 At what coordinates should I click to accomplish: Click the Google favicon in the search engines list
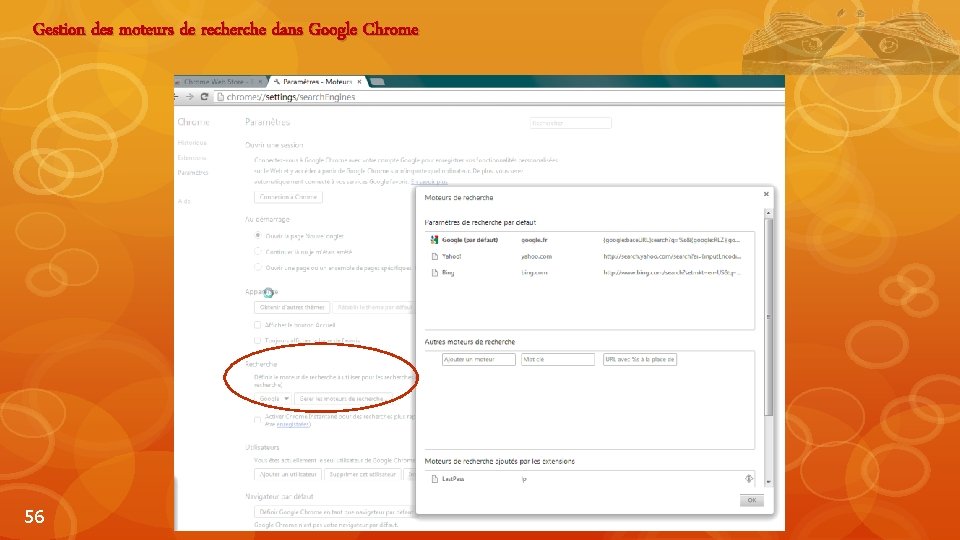[434, 240]
